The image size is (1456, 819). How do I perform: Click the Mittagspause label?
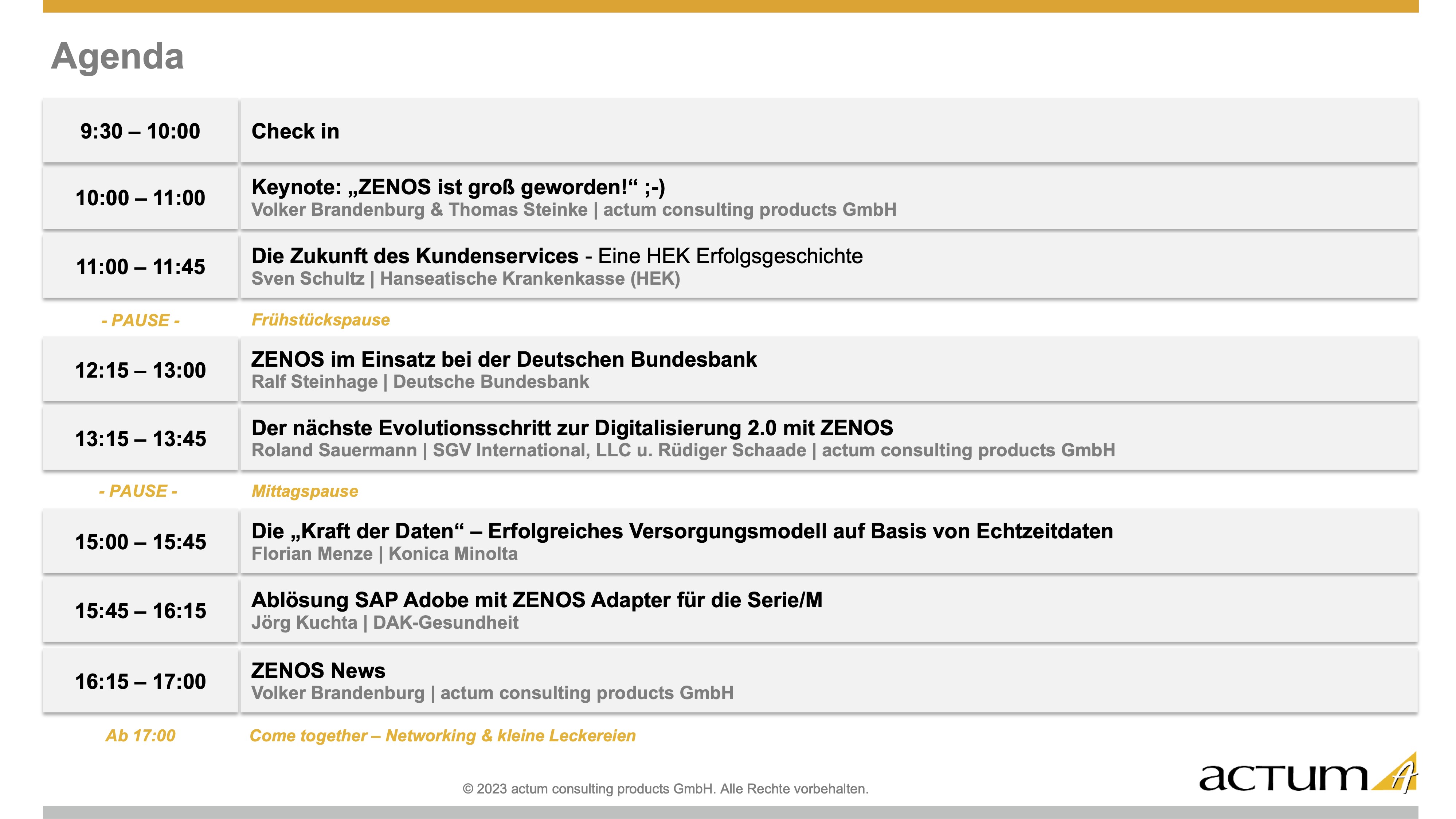tap(305, 491)
